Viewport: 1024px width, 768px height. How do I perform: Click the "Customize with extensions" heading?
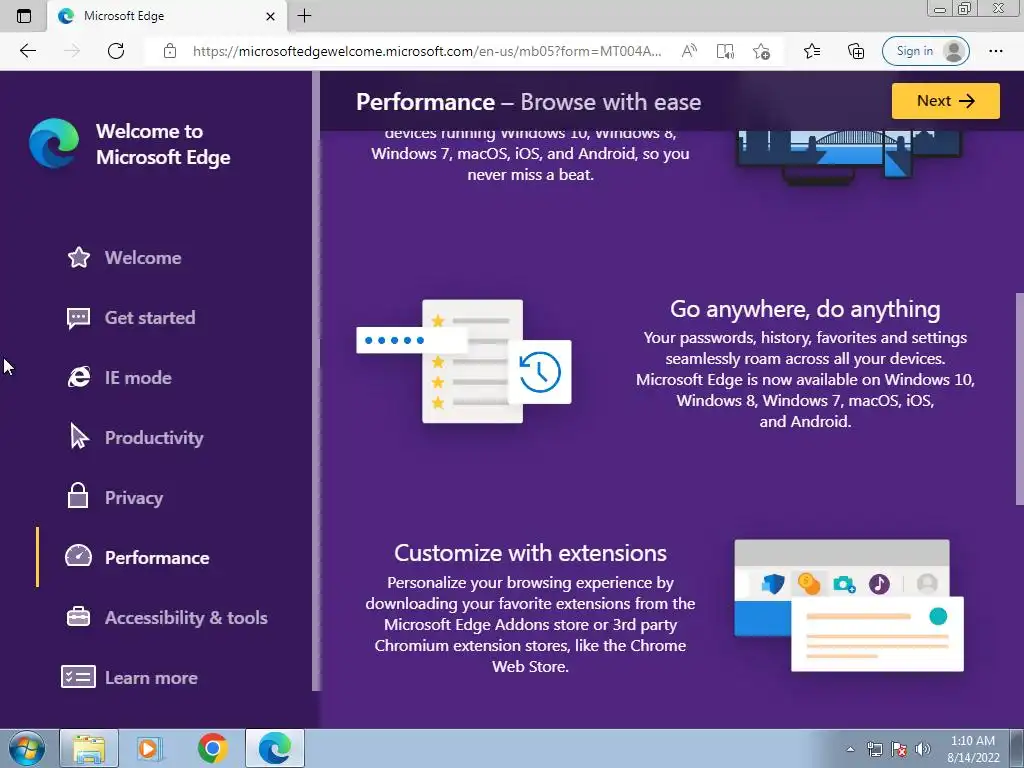coord(530,553)
